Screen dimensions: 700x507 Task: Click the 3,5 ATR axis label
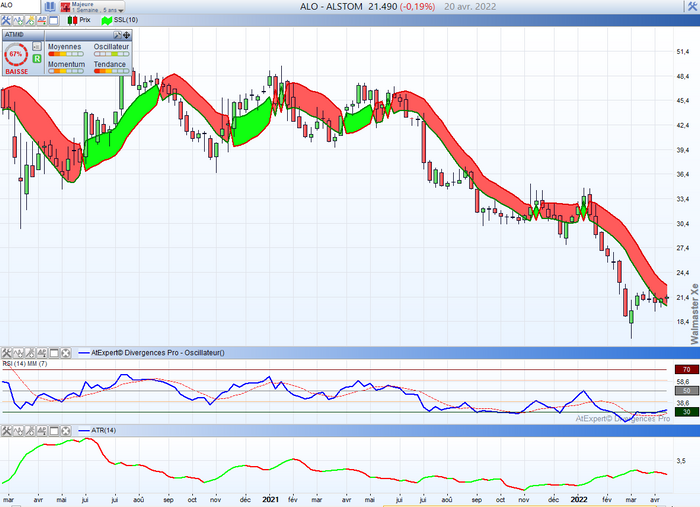[681, 461]
